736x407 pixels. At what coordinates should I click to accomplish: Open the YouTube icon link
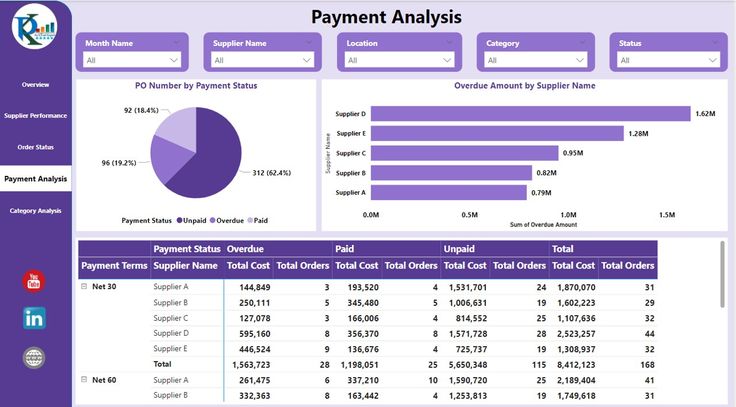pyautogui.click(x=34, y=281)
